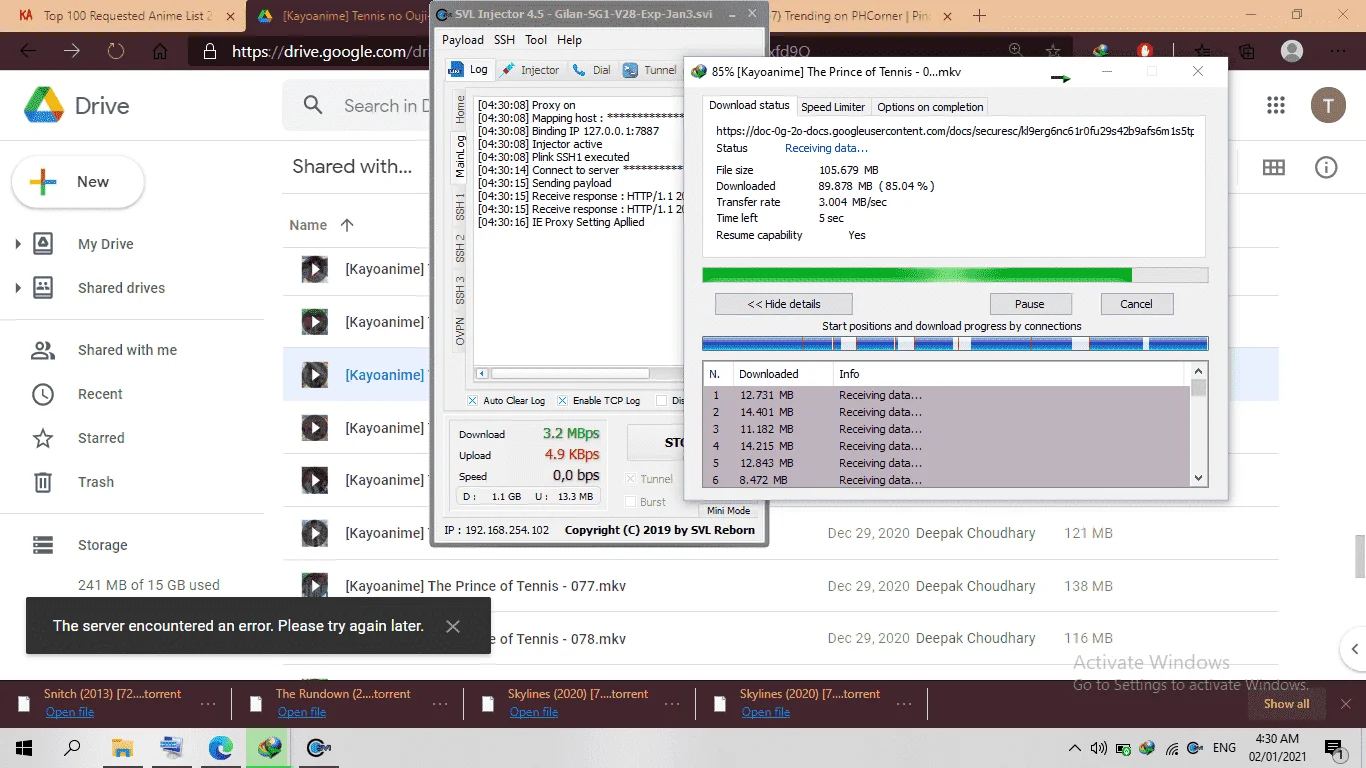Expand the Drive side panel arrow

tap(1355, 650)
